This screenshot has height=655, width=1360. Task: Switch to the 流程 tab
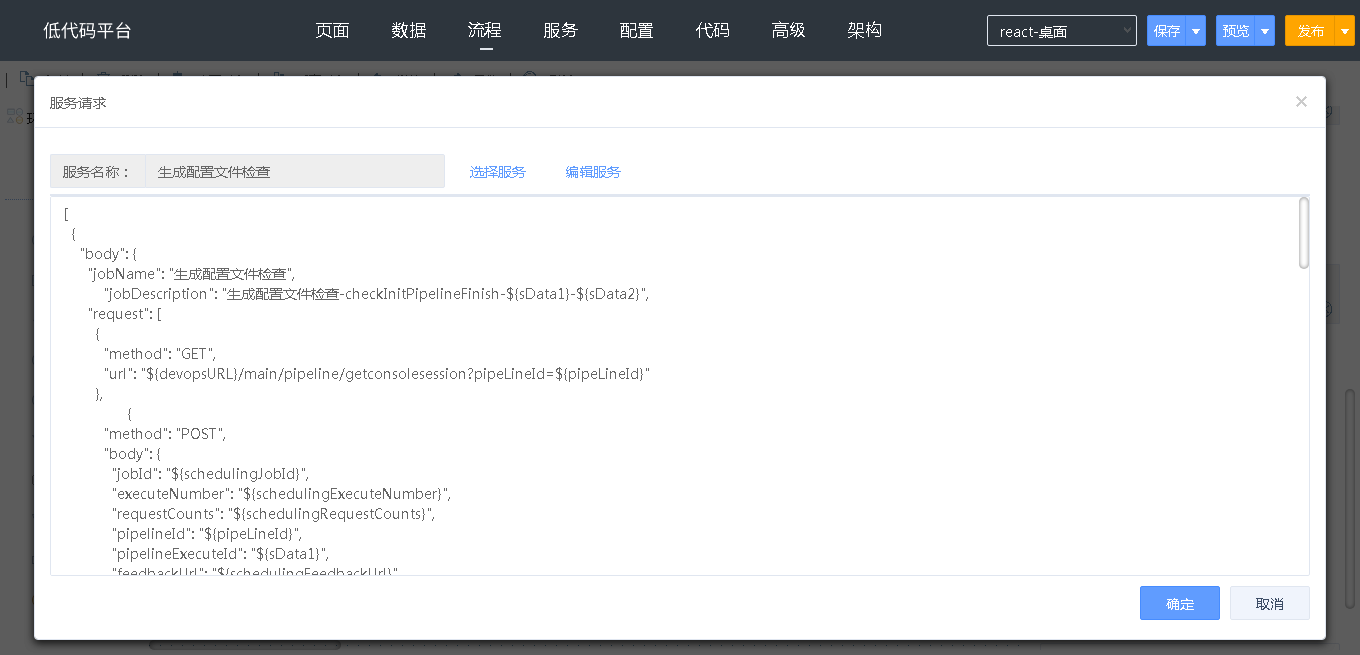pos(485,30)
